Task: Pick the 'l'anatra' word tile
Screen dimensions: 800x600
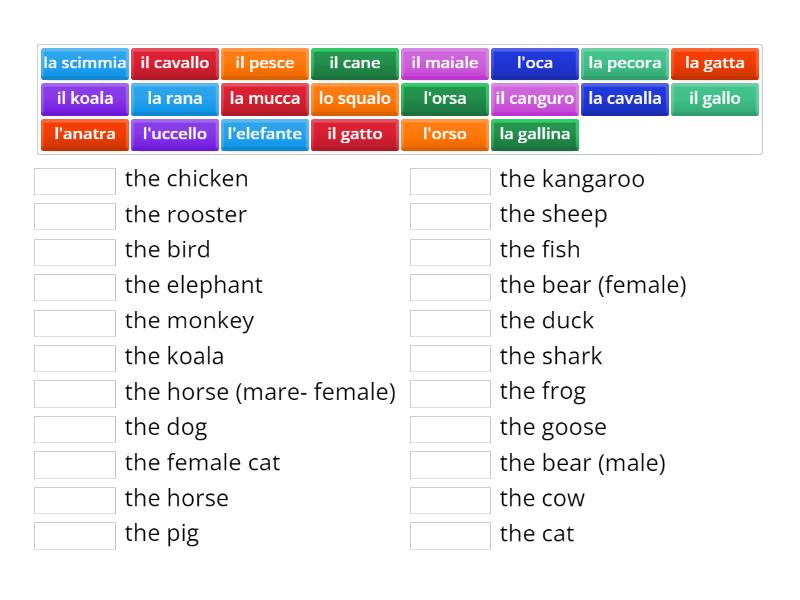Action: 85,134
